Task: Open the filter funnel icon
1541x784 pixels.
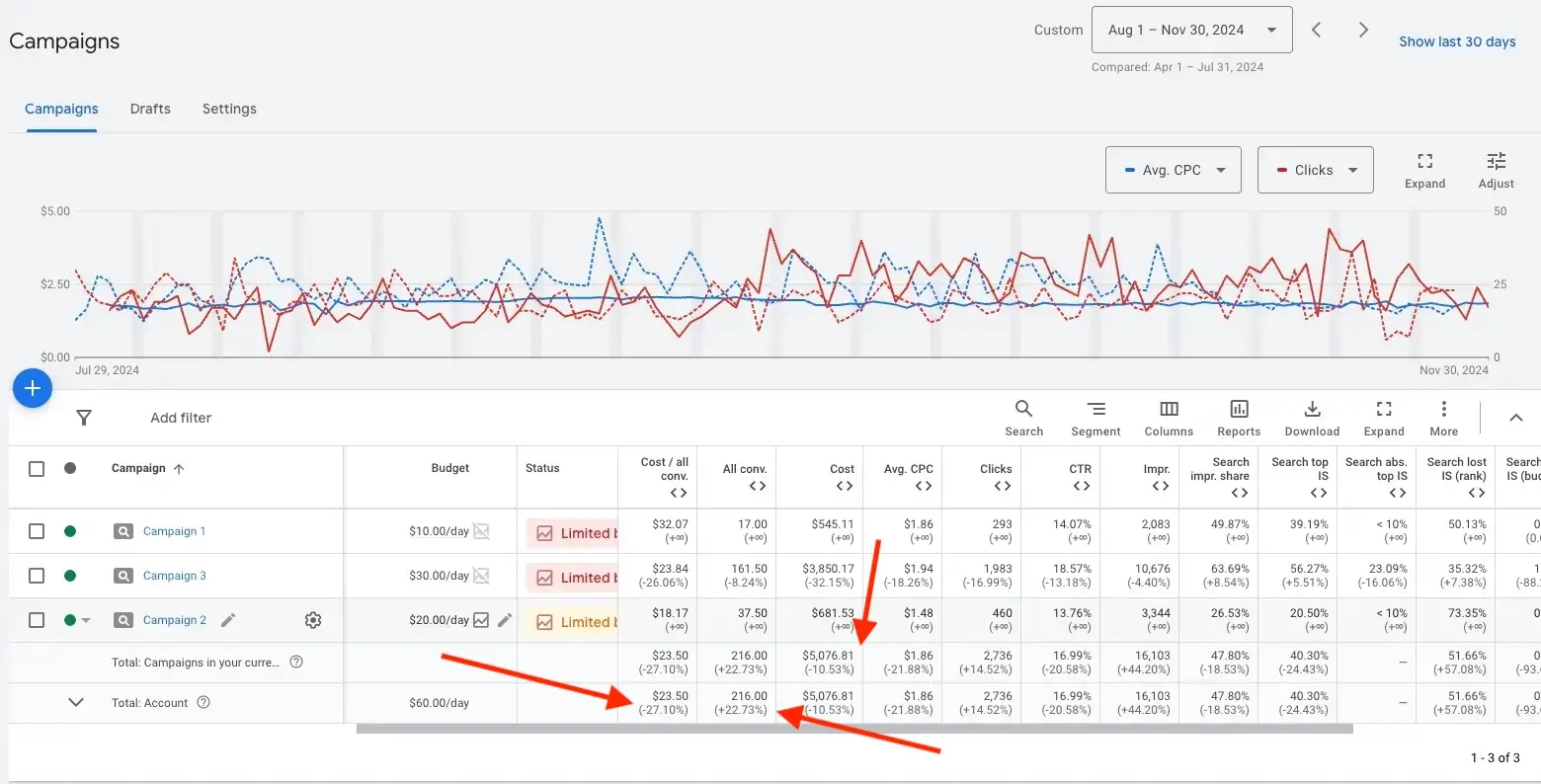Action: [x=84, y=418]
